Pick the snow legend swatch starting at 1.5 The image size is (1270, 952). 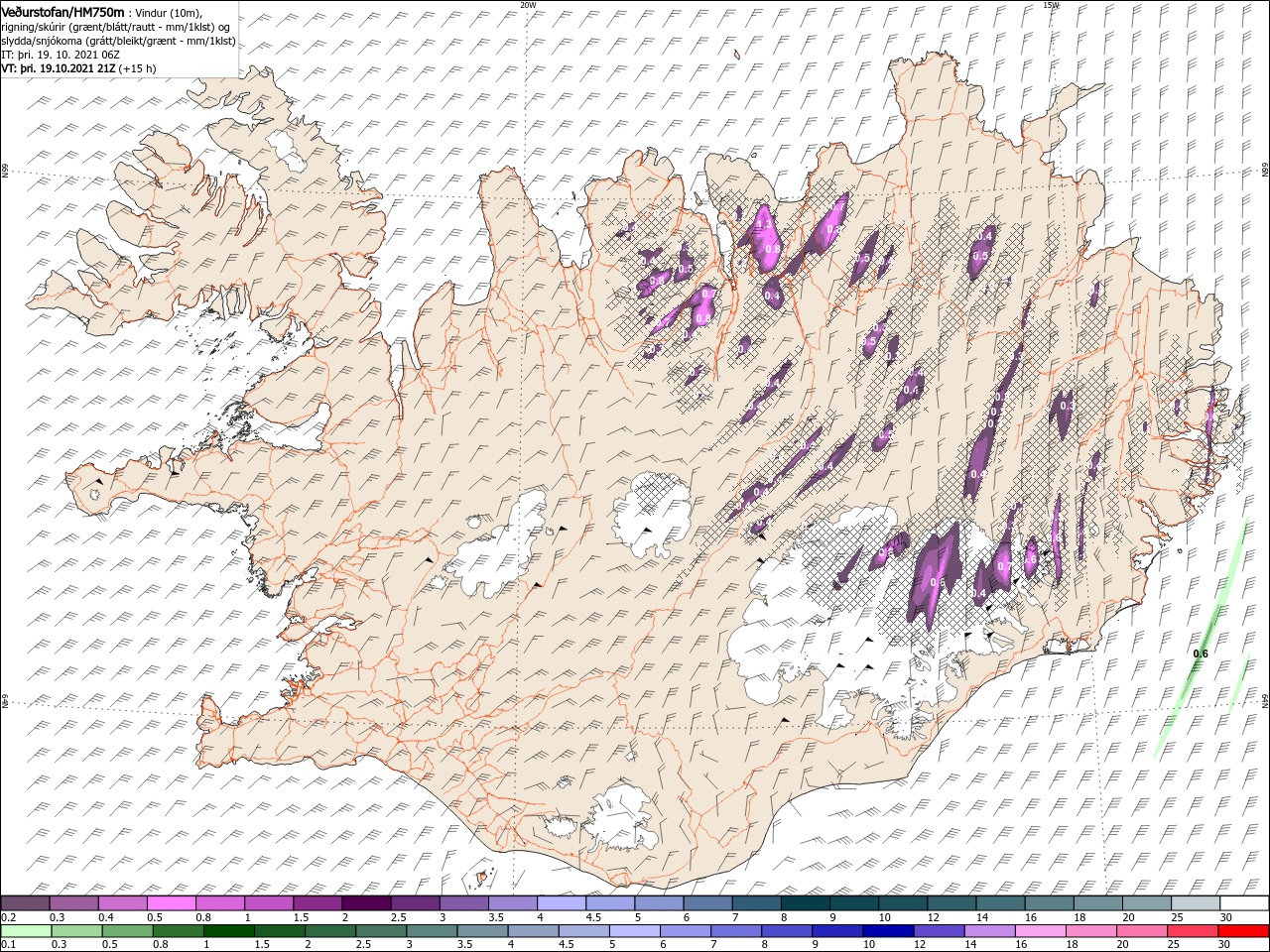tap(317, 902)
